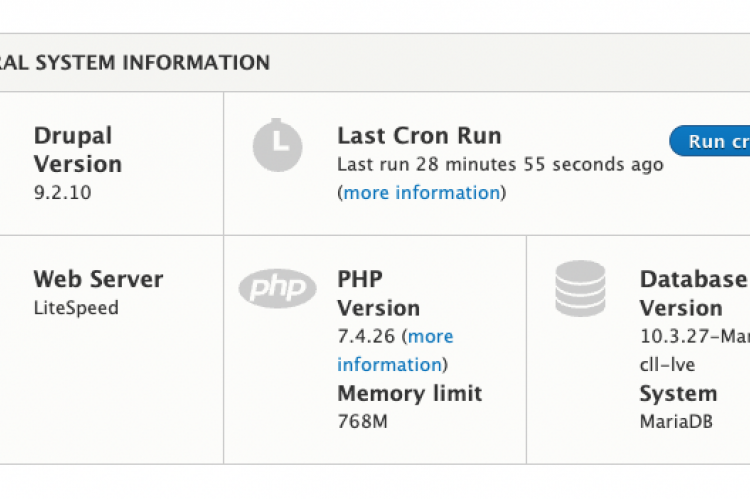Select the version number 9.2.10
This screenshot has width=750, height=499.
click(62, 193)
